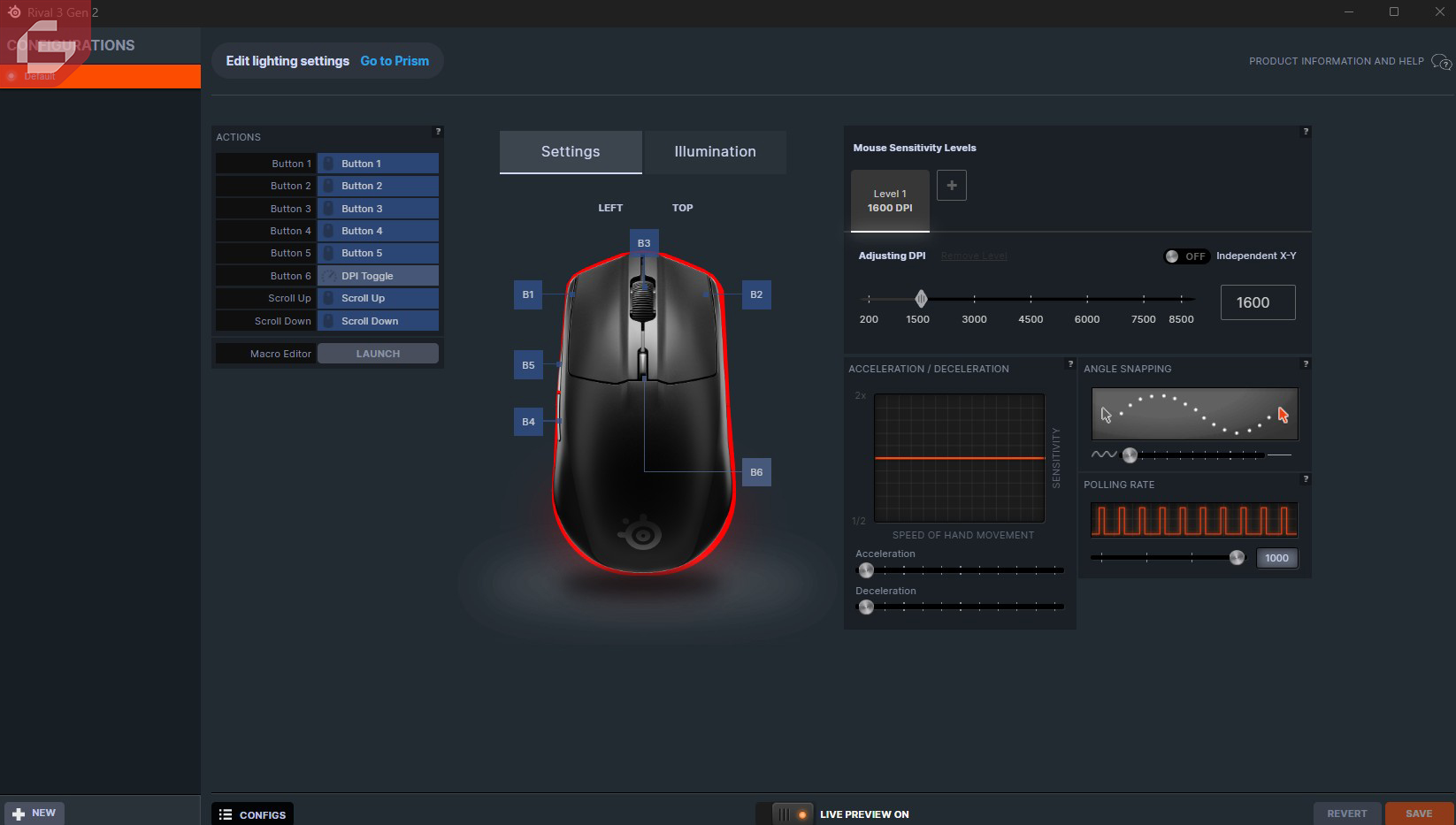This screenshot has width=1456, height=825.
Task: Switch to the Settings tab
Action: [571, 152]
